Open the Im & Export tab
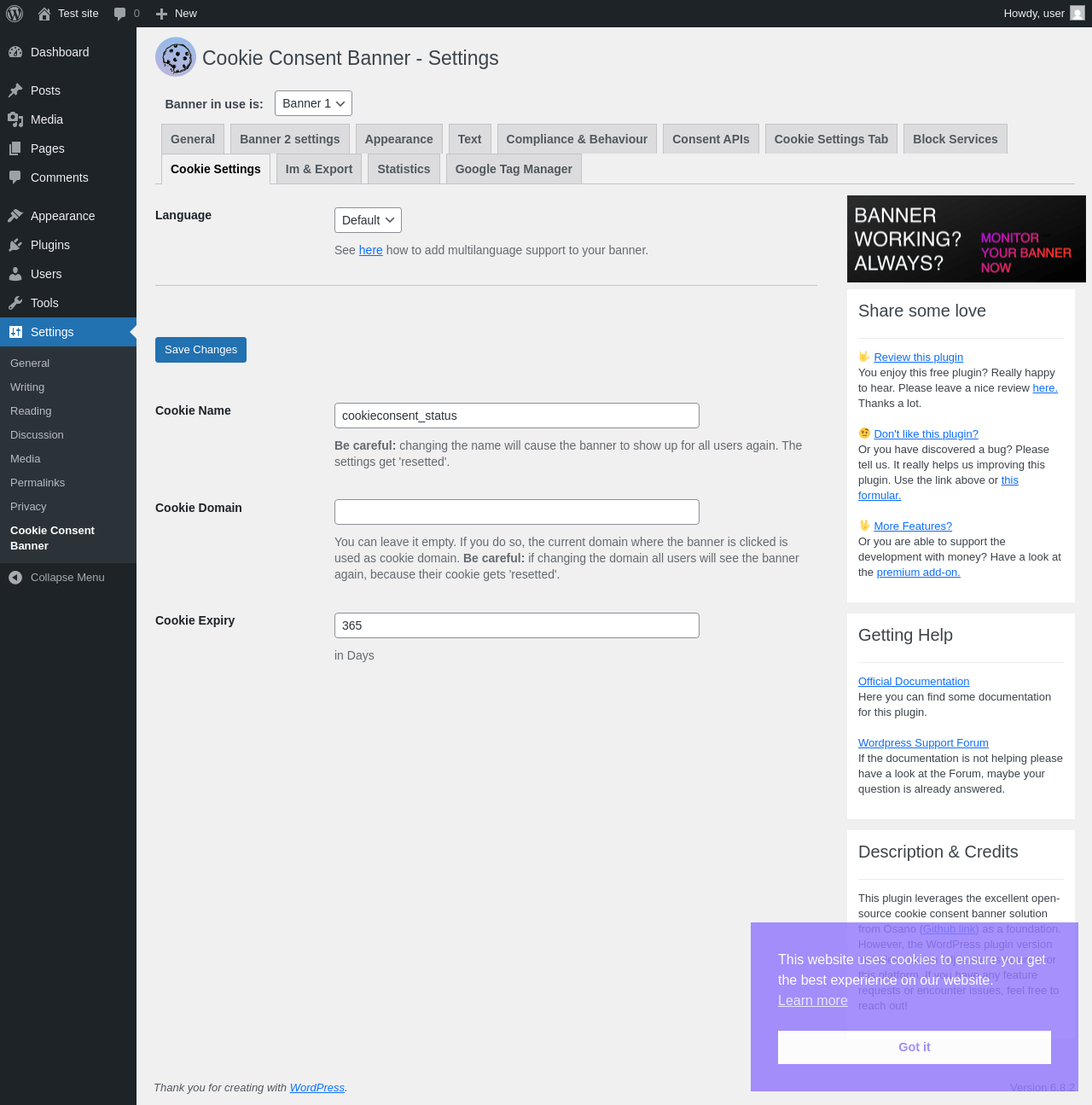 click(x=319, y=169)
